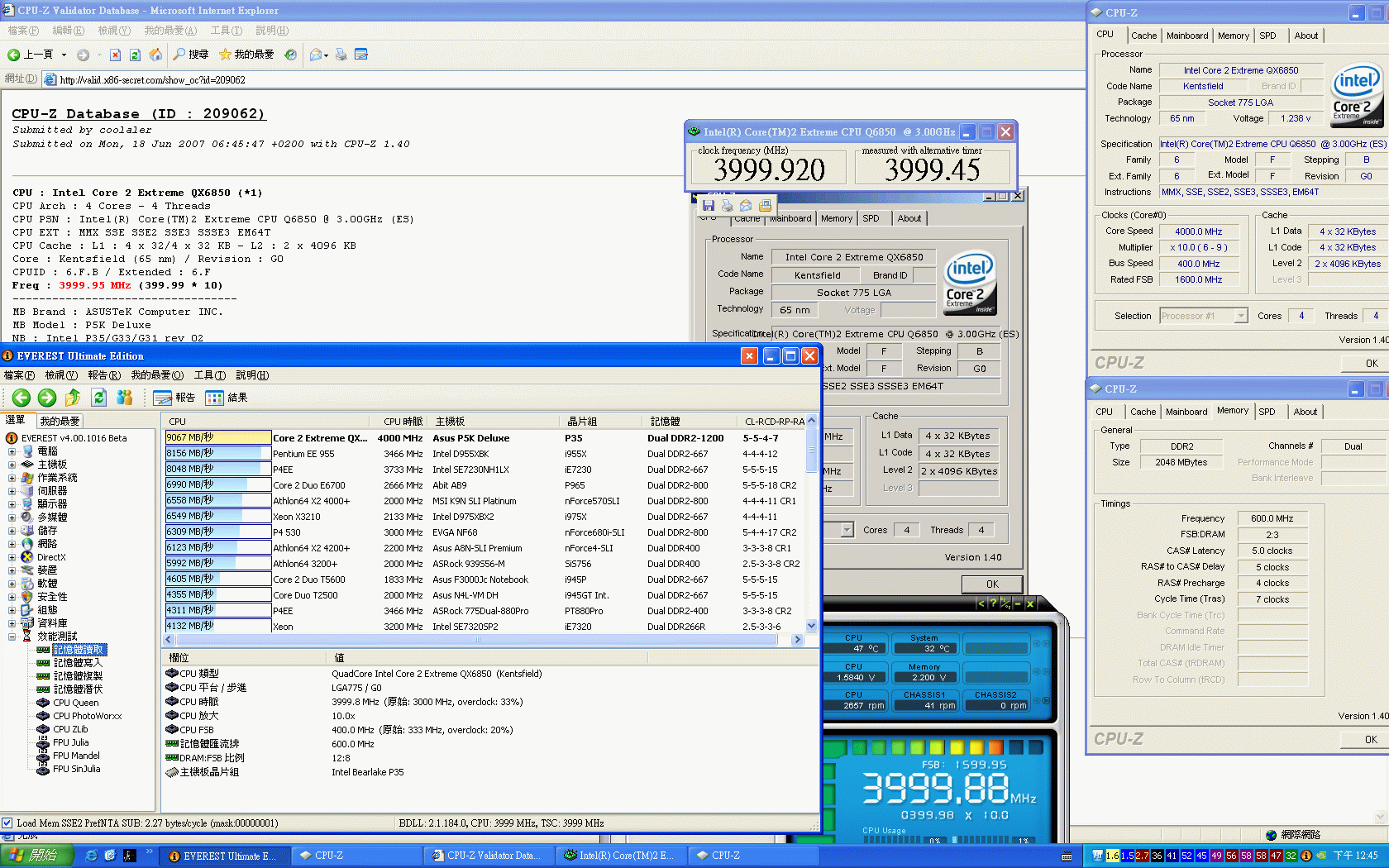Open the 報告 report button in EVEREST toolbar

click(x=174, y=398)
